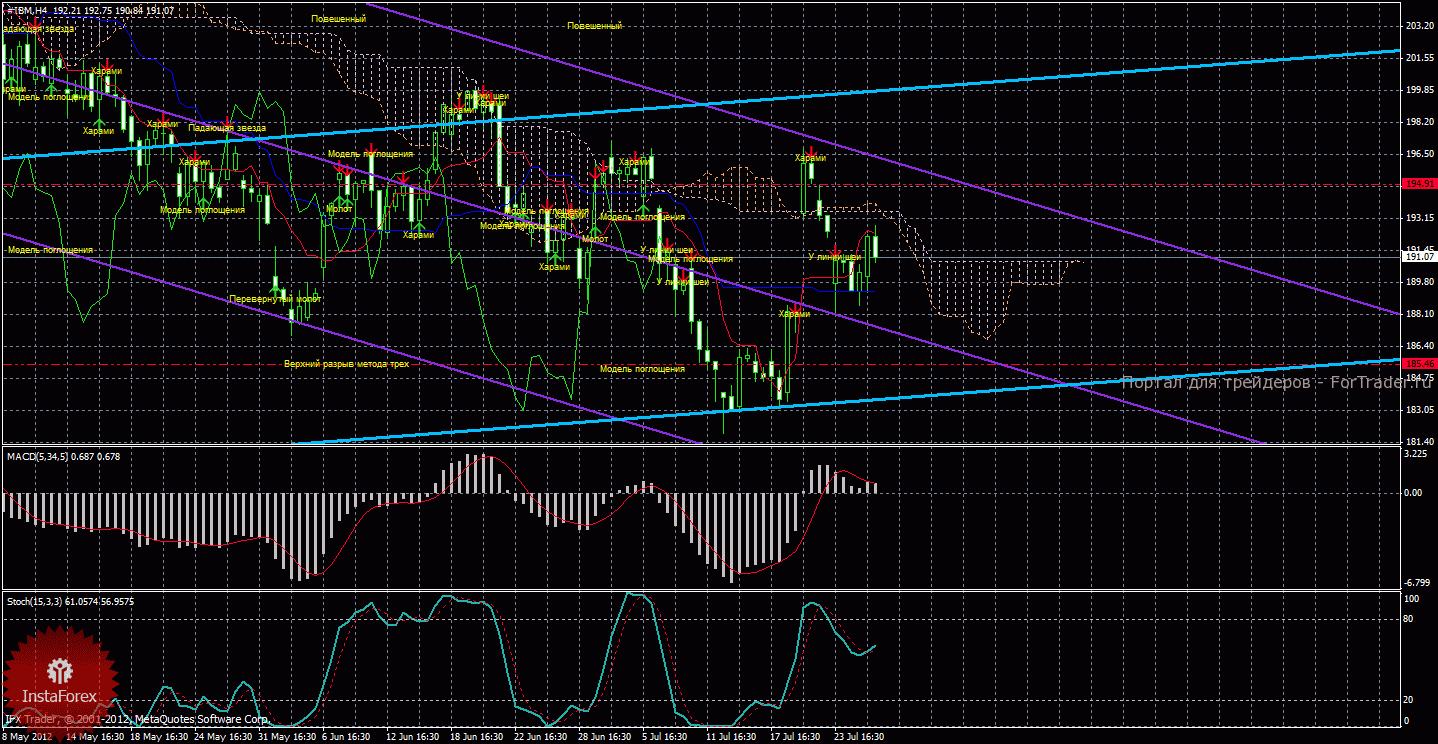Open the ForTrader.ru portal watermark link
1438x744 pixels.
pyautogui.click(x=1277, y=383)
